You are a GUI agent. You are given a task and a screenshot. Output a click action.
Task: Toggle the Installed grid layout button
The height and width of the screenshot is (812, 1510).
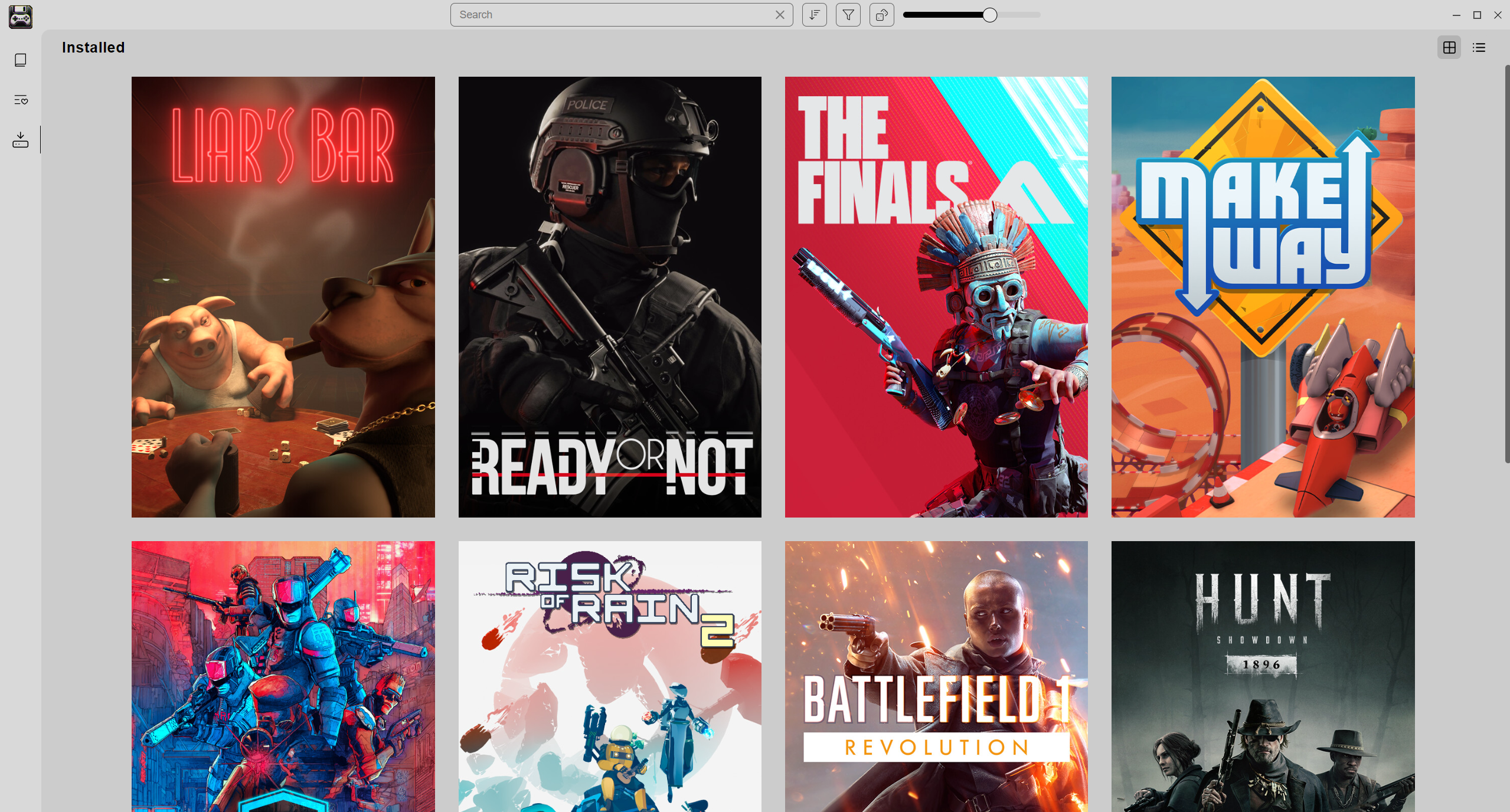tap(1449, 47)
